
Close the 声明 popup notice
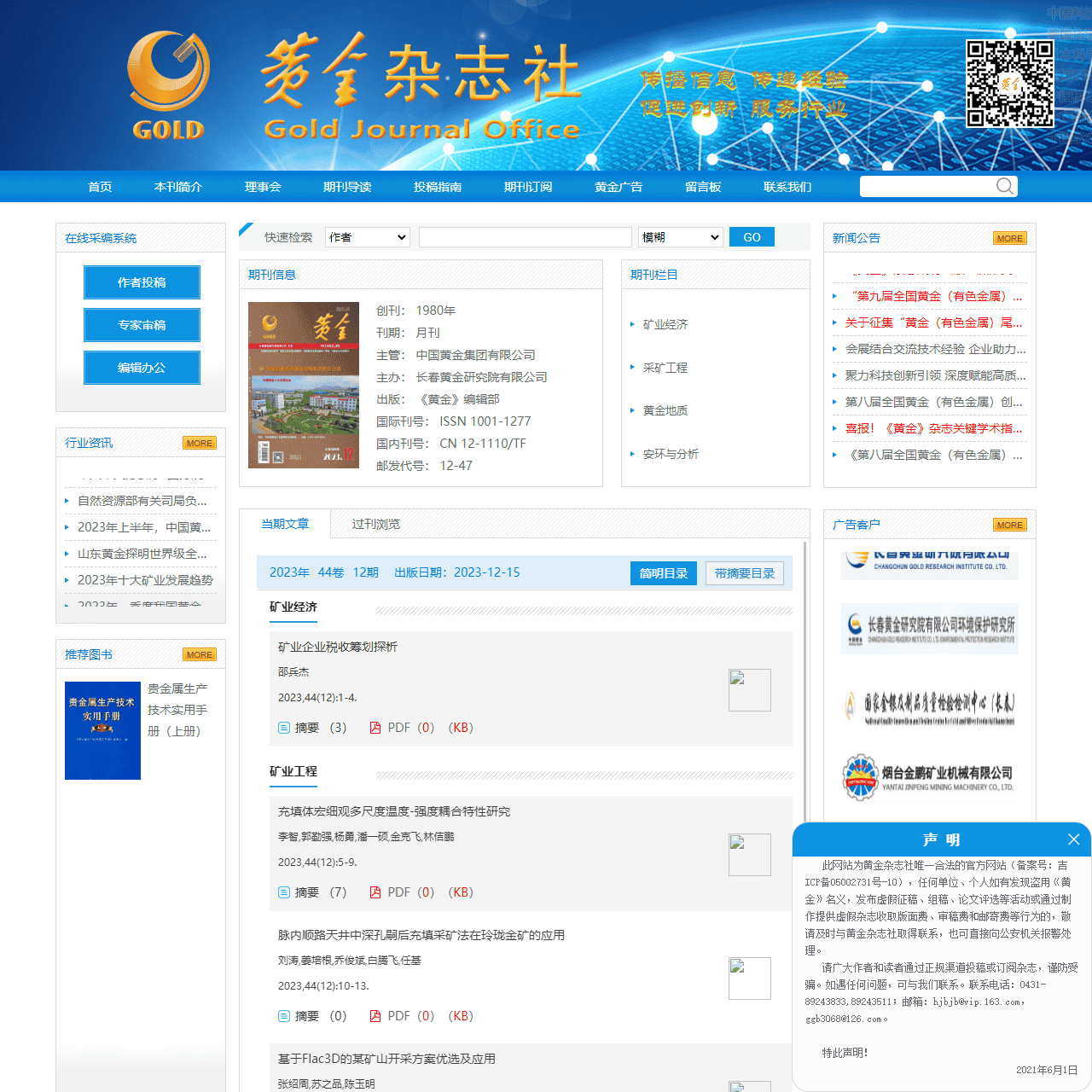[x=1074, y=839]
